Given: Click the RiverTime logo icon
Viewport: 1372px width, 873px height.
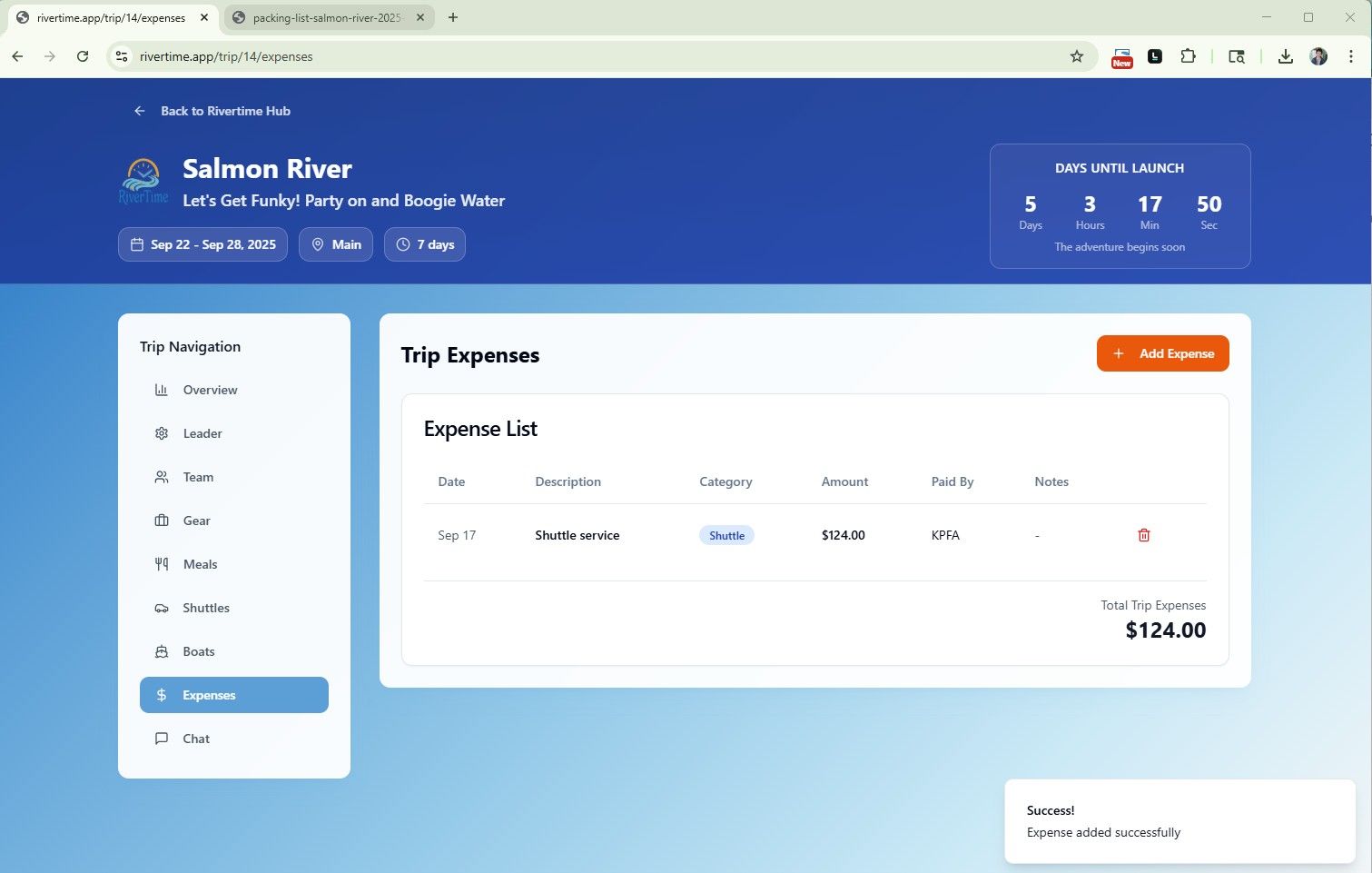Looking at the screenshot, I should coord(143,181).
